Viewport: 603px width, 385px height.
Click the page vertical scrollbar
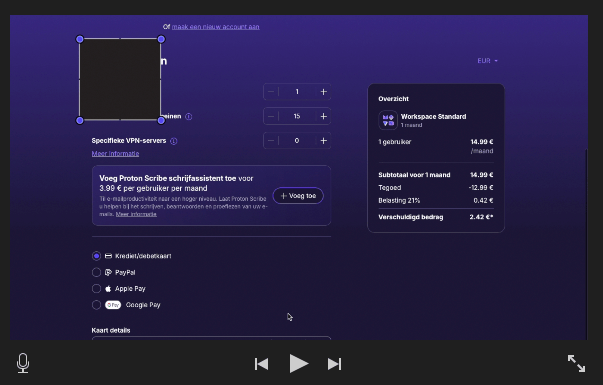point(586,244)
